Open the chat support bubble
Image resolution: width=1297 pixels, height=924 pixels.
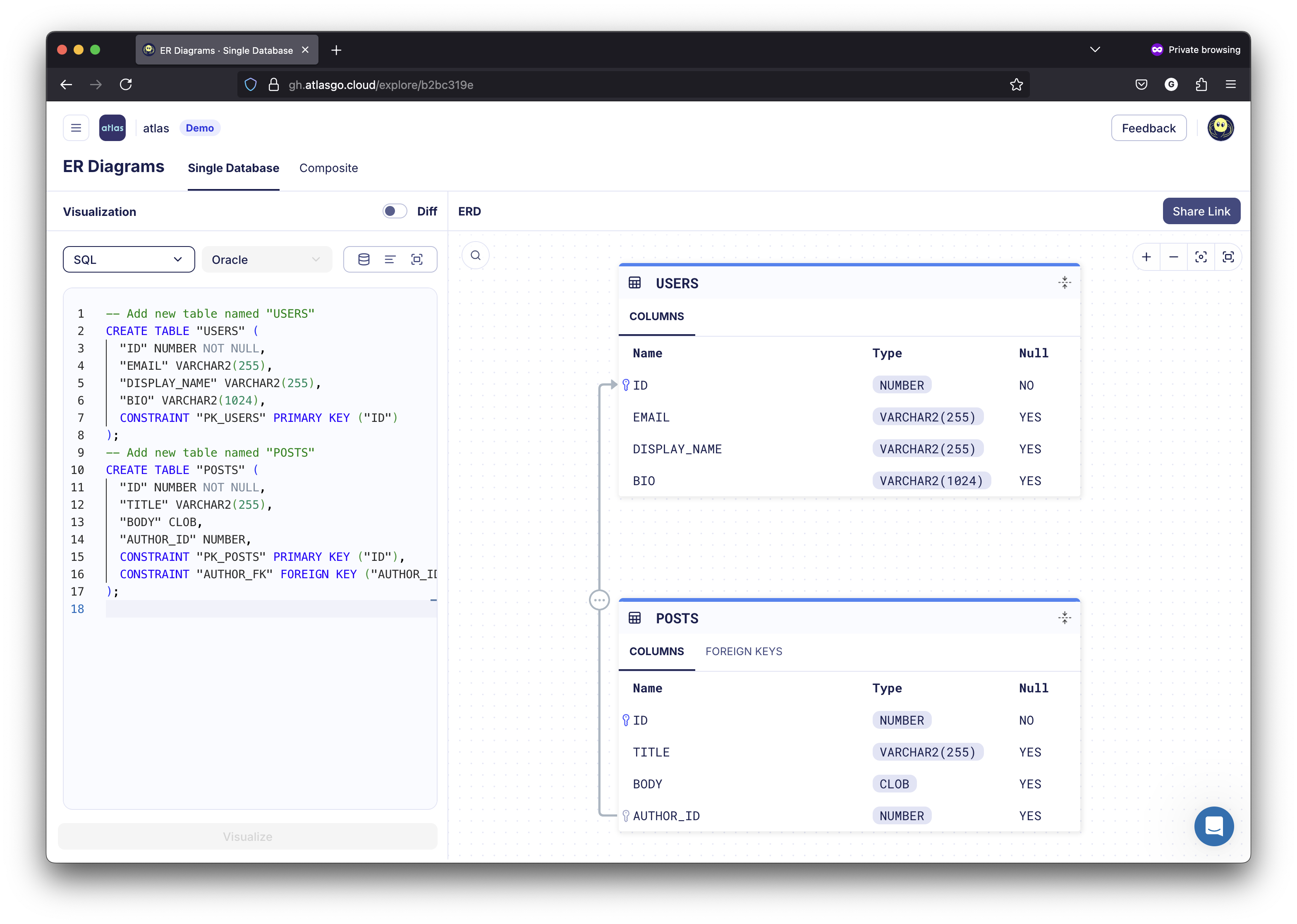click(x=1213, y=826)
